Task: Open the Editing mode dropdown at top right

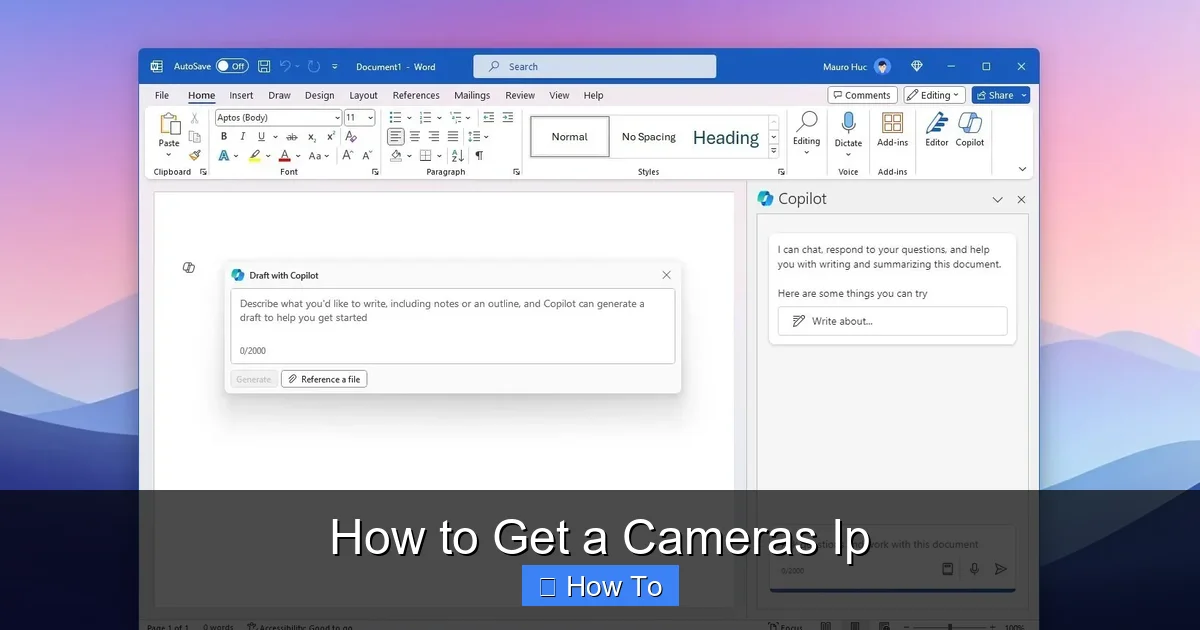Action: 934,95
